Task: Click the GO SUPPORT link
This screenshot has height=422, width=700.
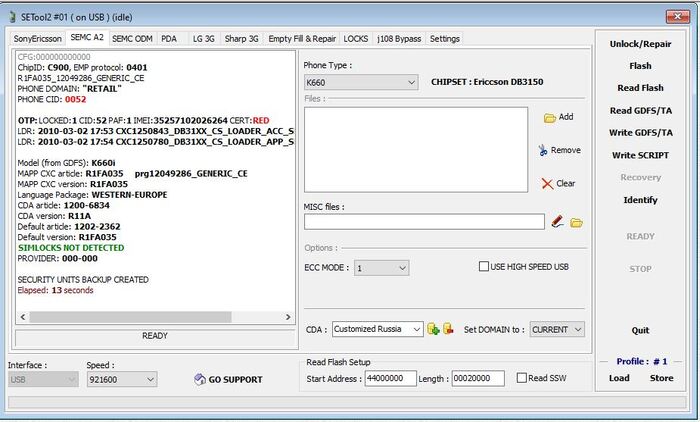Action: [x=235, y=380]
